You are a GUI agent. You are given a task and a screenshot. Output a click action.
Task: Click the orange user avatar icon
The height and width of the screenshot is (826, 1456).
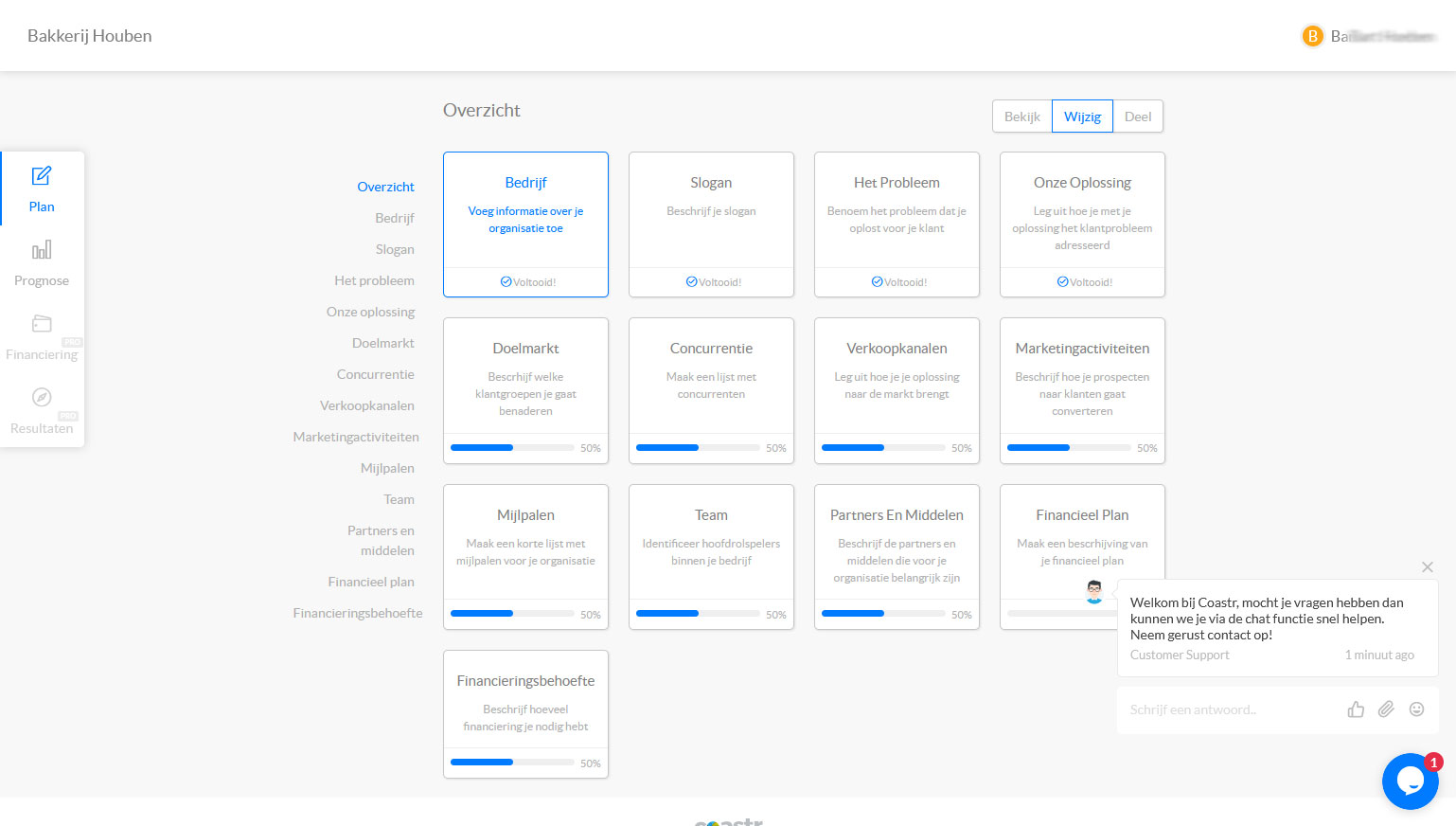[x=1312, y=36]
